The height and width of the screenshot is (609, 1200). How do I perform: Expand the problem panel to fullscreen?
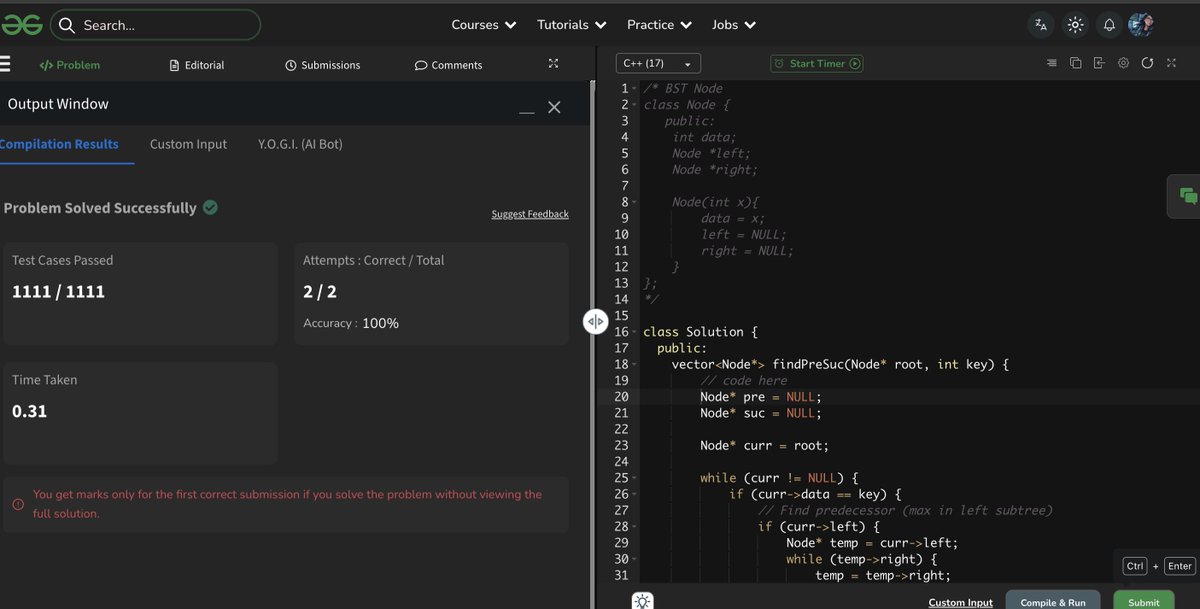click(553, 64)
